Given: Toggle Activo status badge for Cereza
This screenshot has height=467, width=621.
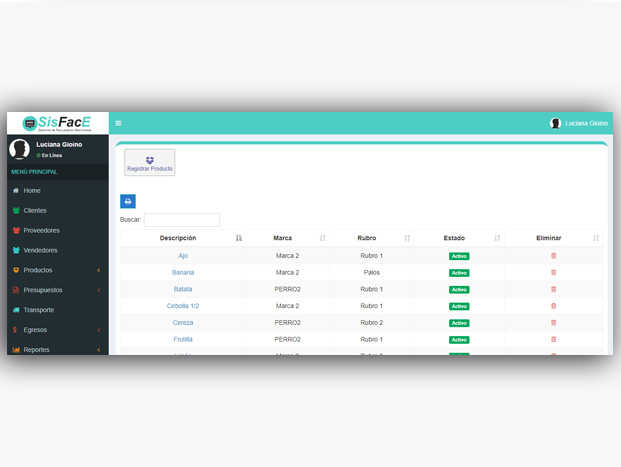Looking at the screenshot, I should (459, 323).
